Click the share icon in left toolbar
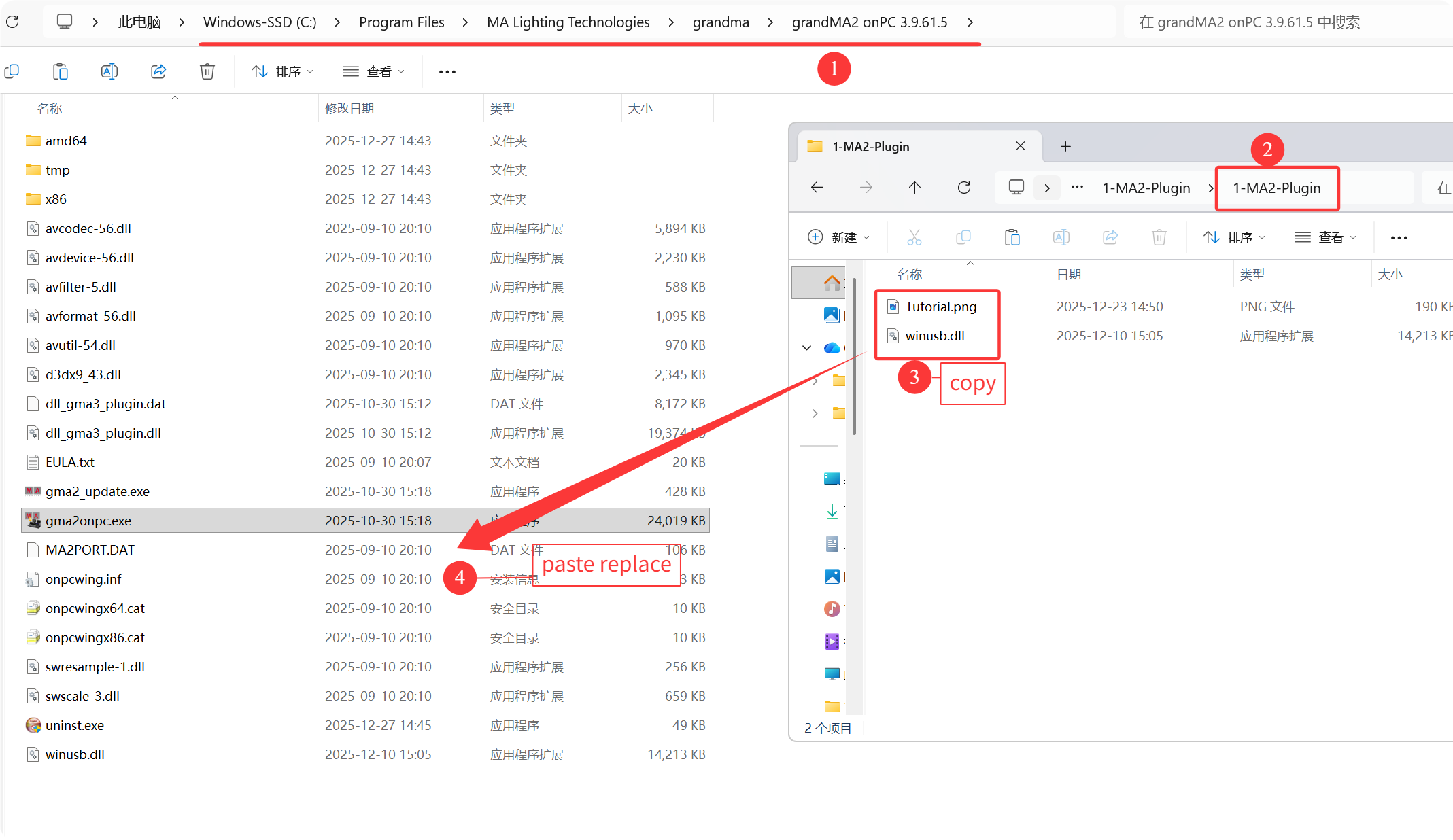1453x840 pixels. 158,71
